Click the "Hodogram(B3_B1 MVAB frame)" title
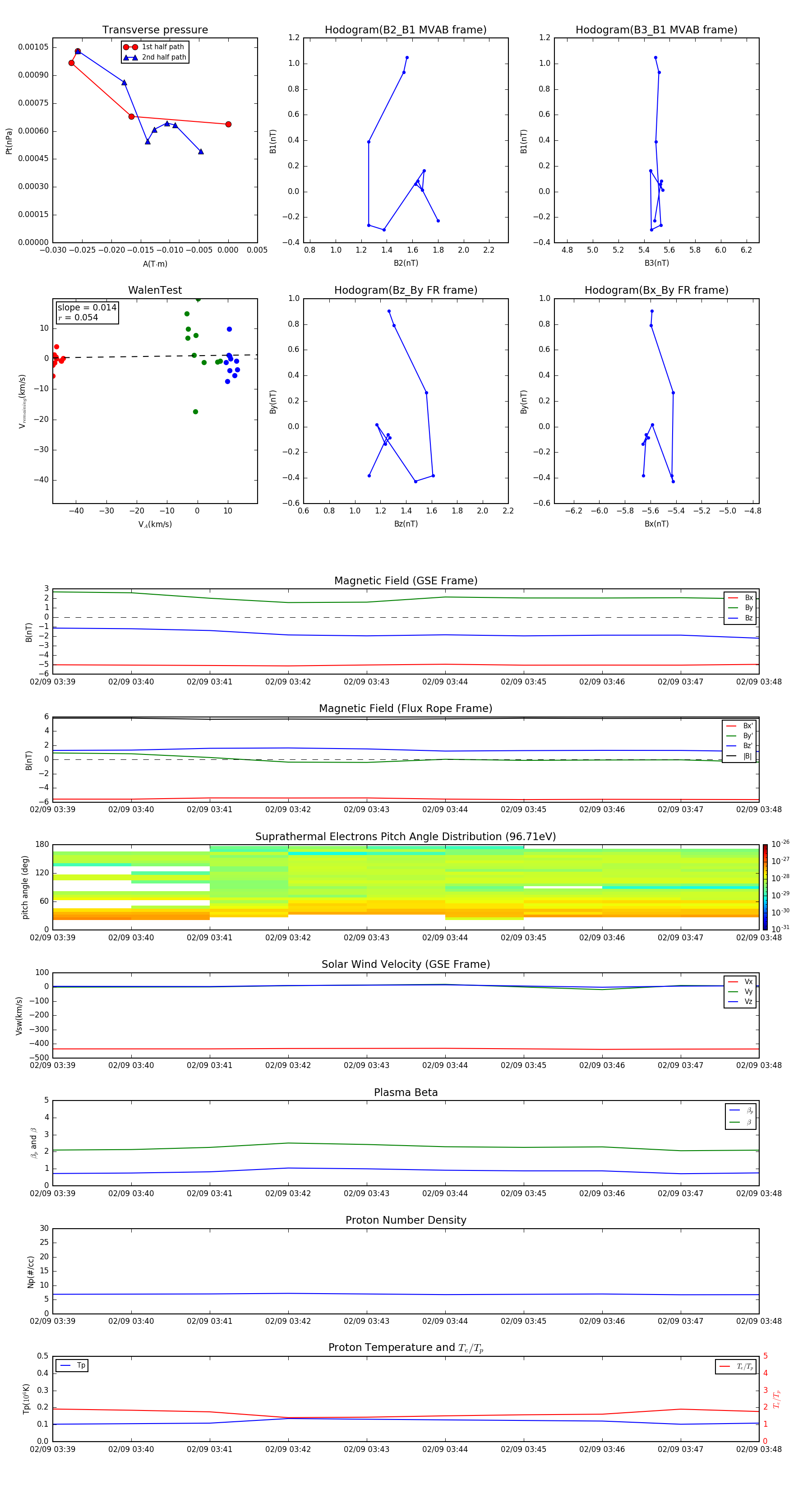This screenshot has height=1489, width=812. (656, 30)
